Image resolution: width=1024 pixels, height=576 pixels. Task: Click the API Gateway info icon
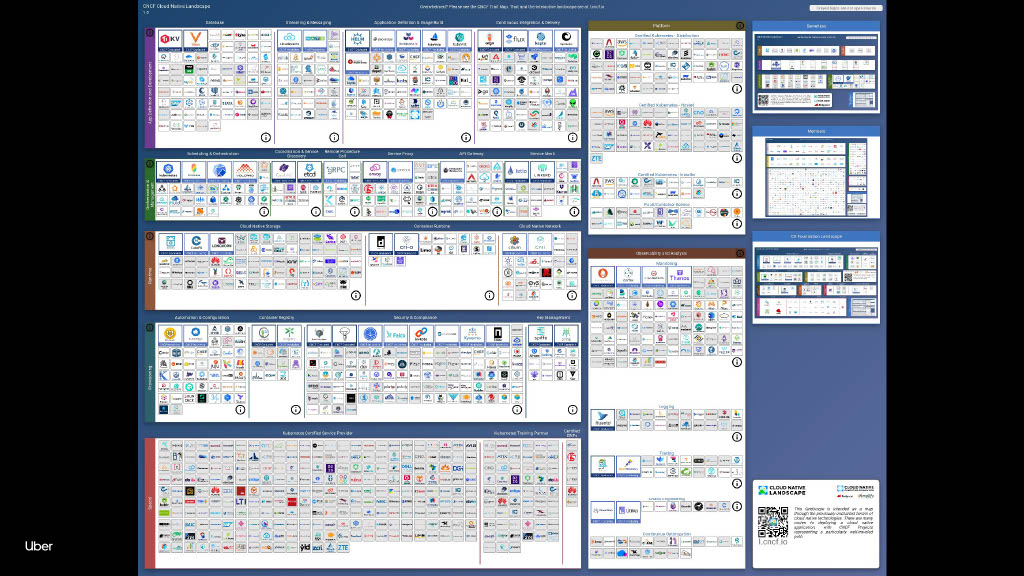497,212
